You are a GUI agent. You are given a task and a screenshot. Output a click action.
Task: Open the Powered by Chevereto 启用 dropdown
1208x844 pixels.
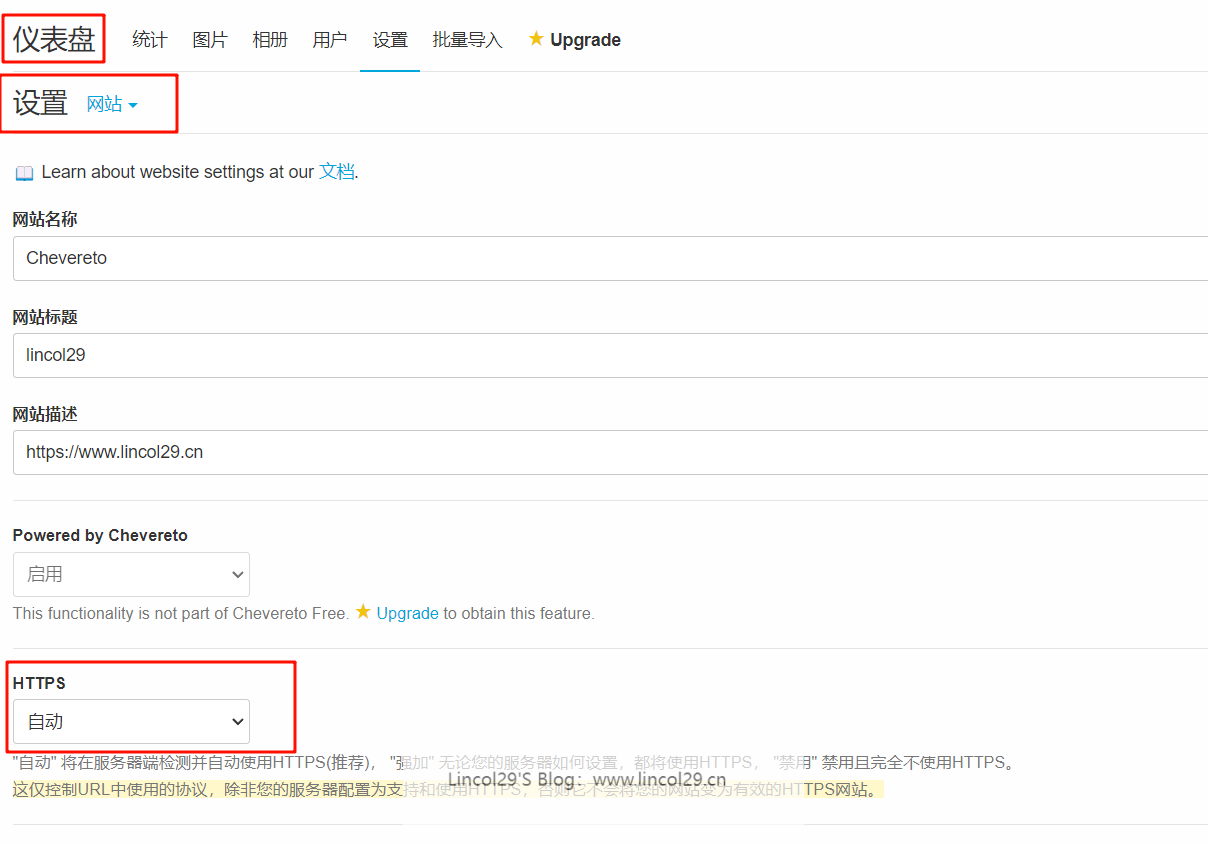click(131, 574)
